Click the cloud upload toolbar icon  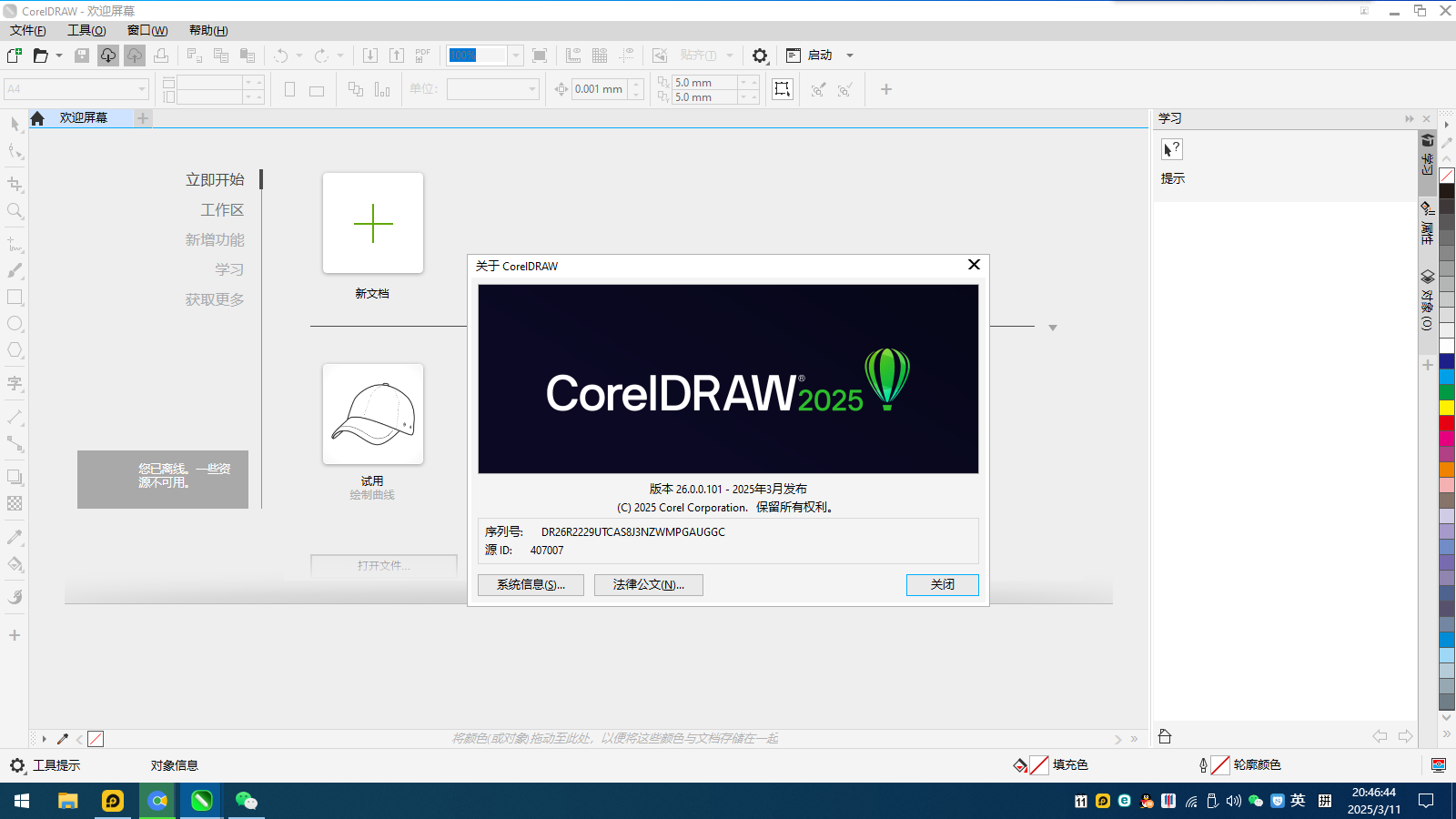(x=135, y=56)
